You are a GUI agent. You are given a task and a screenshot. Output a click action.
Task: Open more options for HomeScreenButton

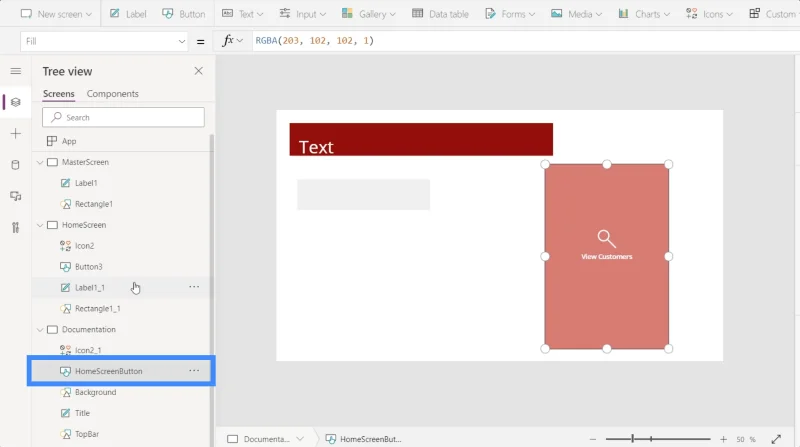(x=194, y=370)
